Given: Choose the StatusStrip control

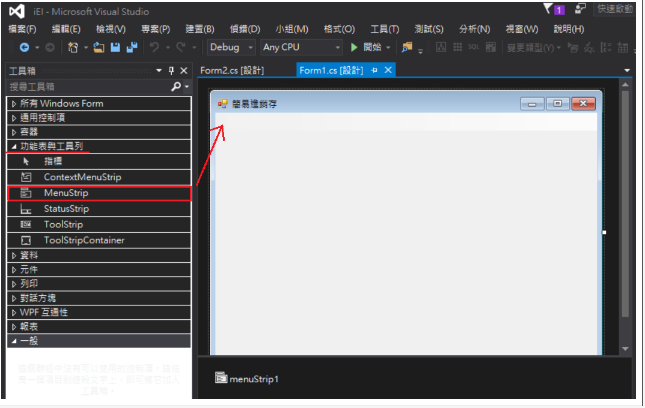Looking at the screenshot, I should coord(66,208).
